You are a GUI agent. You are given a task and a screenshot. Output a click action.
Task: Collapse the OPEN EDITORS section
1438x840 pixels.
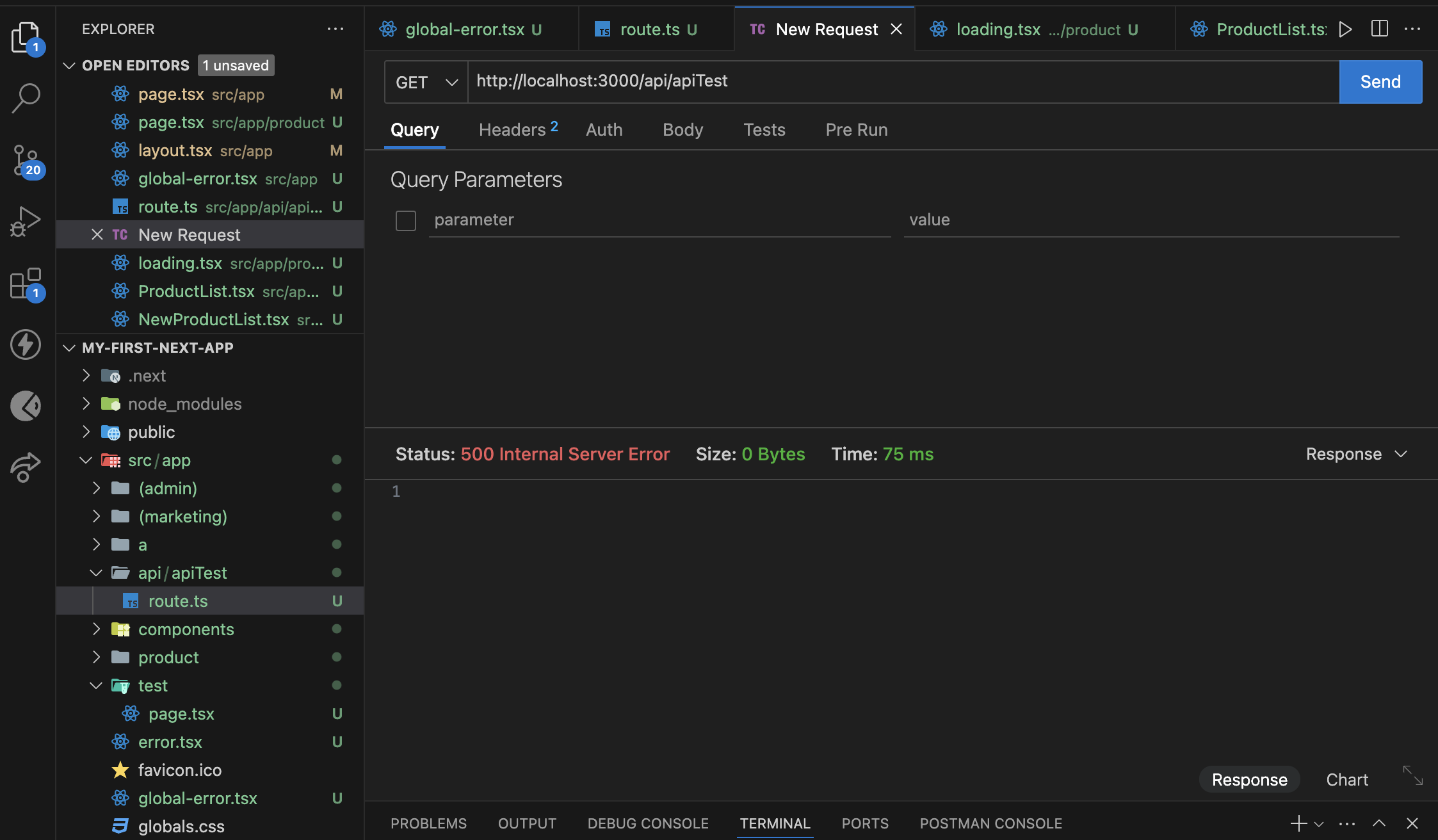pyautogui.click(x=70, y=65)
